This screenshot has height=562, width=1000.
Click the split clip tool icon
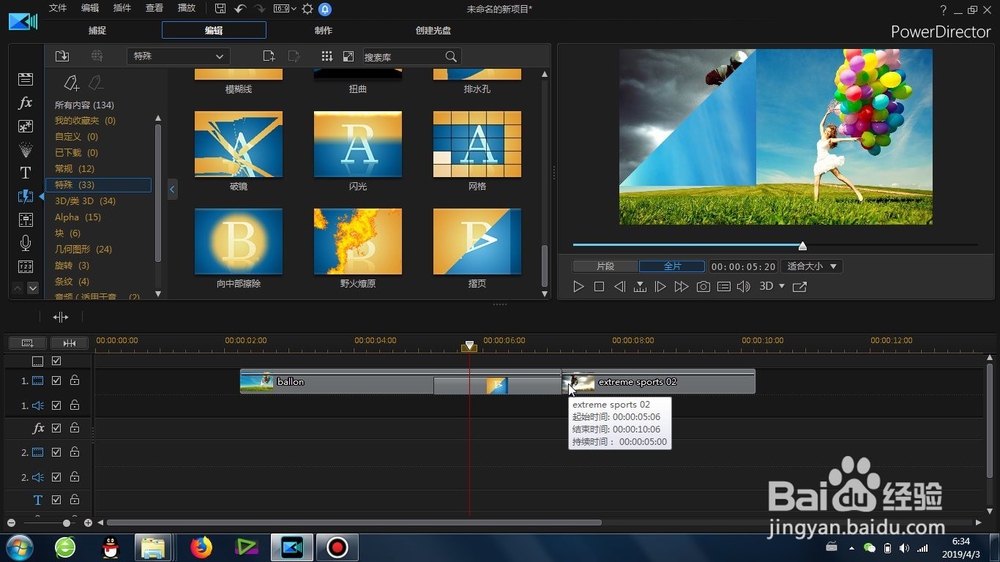(x=61, y=317)
